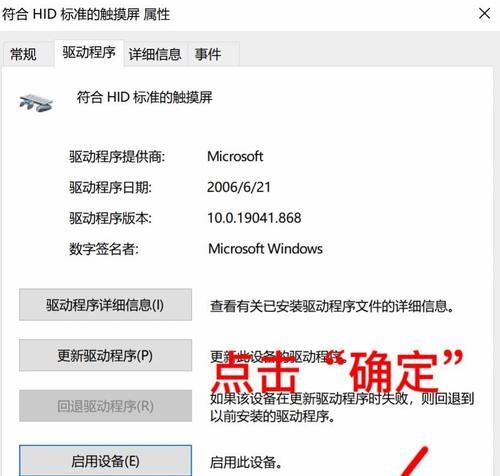This screenshot has width=500, height=476.
Task: Click the Microsoft Windows signer value
Action: point(265,249)
